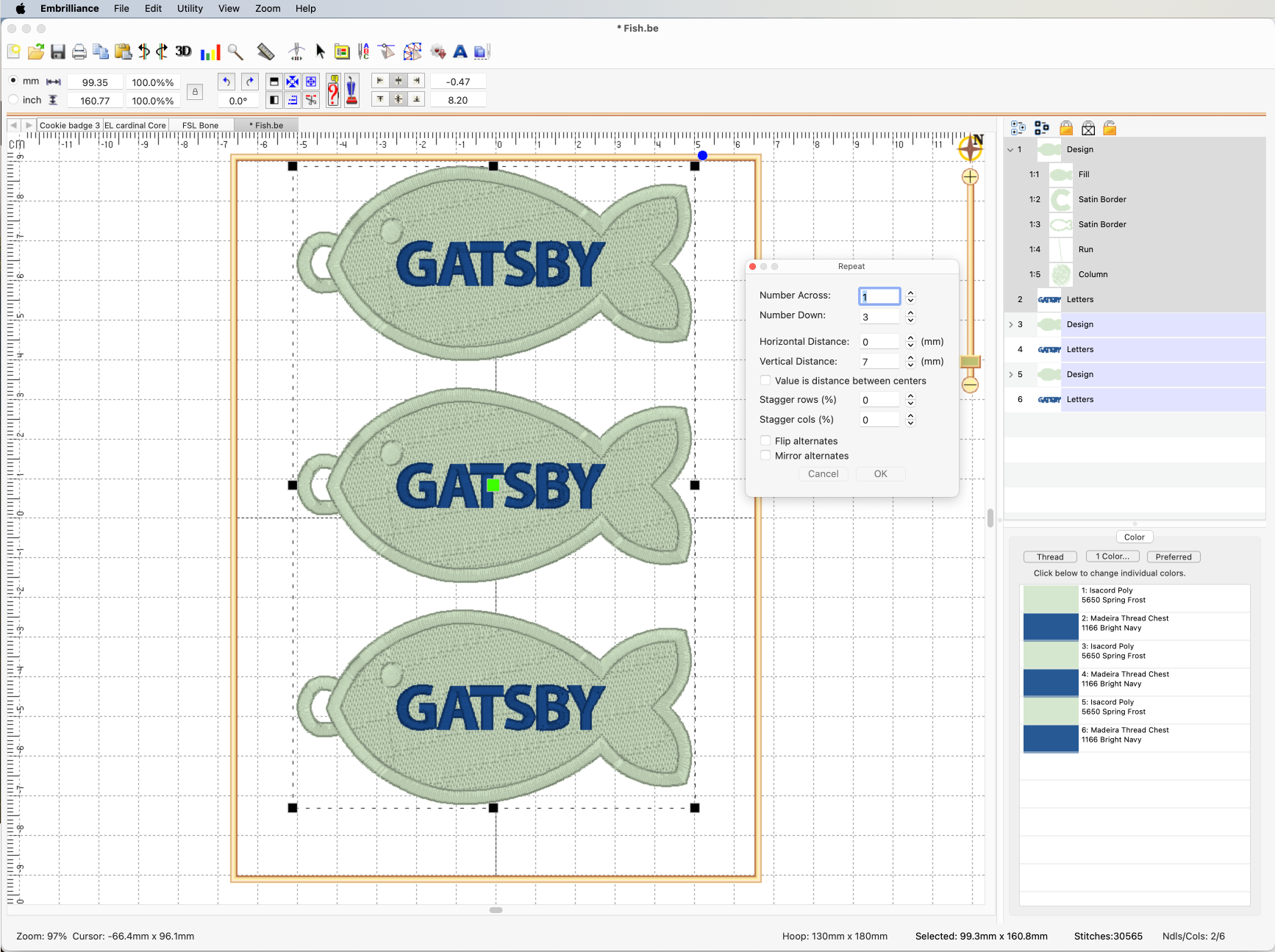
Task: Click the Save floppy disk icon
Action: [58, 51]
